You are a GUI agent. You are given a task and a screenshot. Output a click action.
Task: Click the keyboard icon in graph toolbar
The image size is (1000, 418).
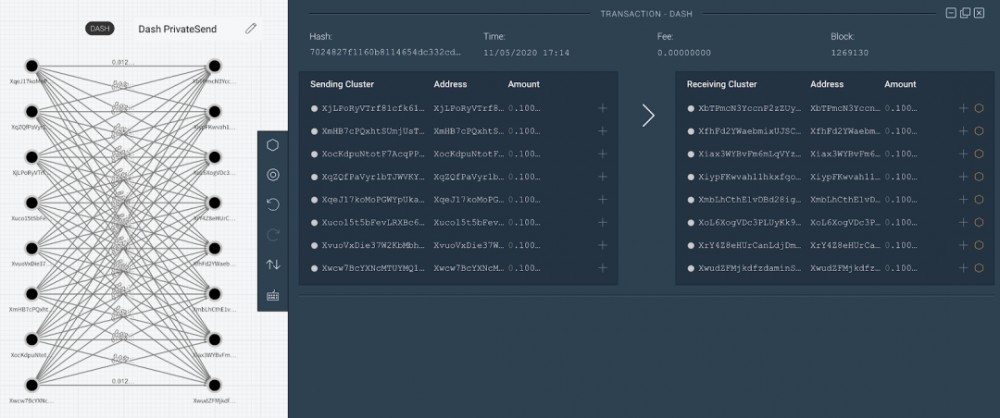tap(273, 295)
